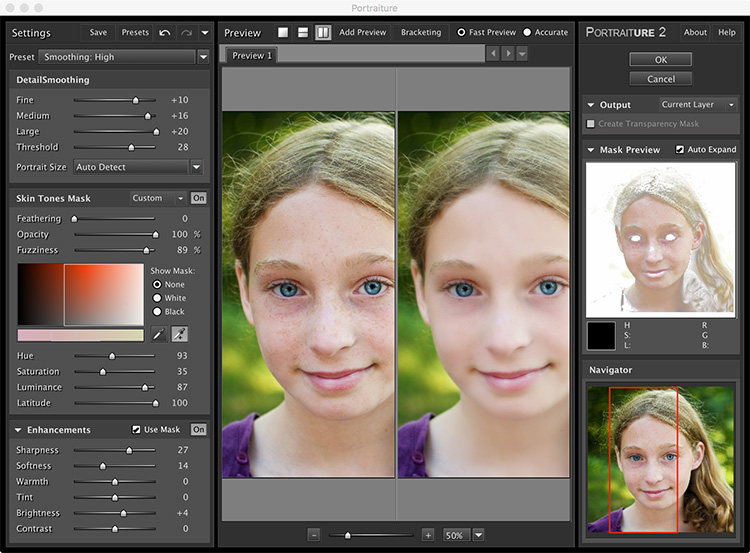Screen dimensions: 750x553
Task: Click Add Preview button
Action: [x=363, y=32]
